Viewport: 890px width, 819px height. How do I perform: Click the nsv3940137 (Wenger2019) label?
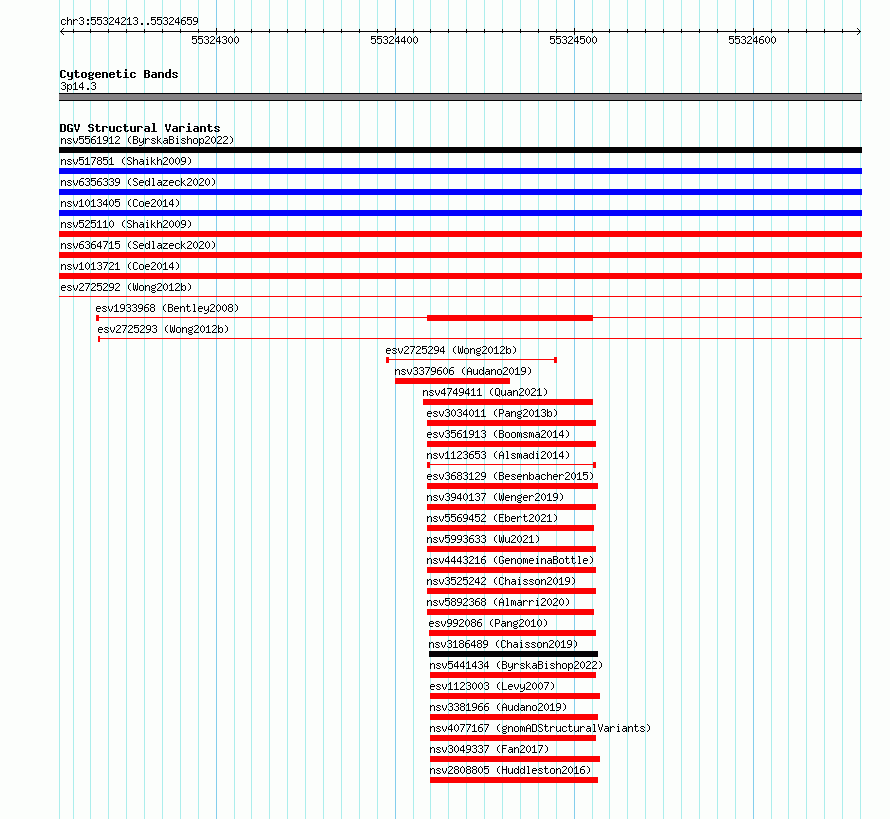point(496,497)
